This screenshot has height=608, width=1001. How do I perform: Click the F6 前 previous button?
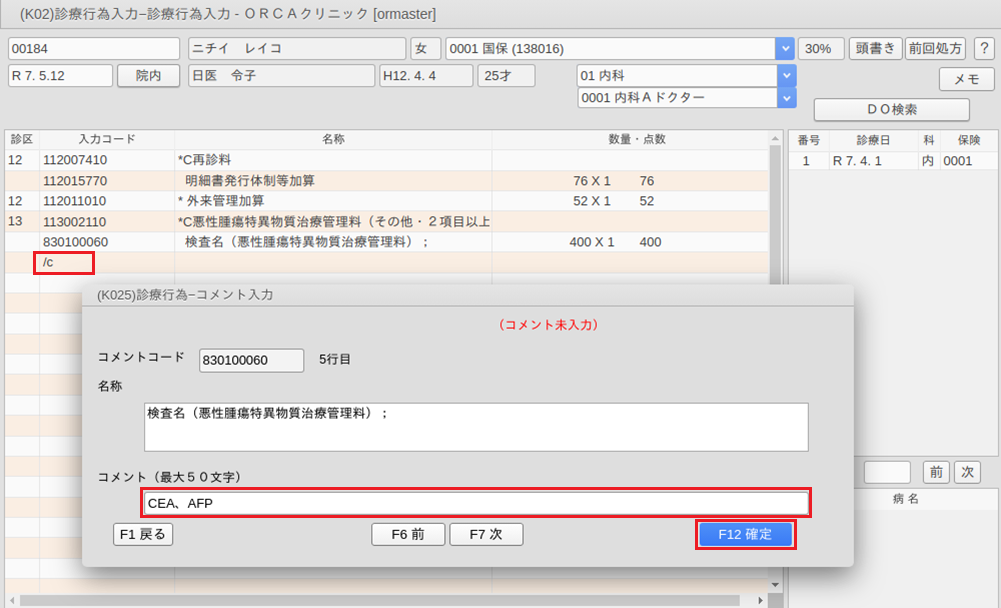pos(408,534)
